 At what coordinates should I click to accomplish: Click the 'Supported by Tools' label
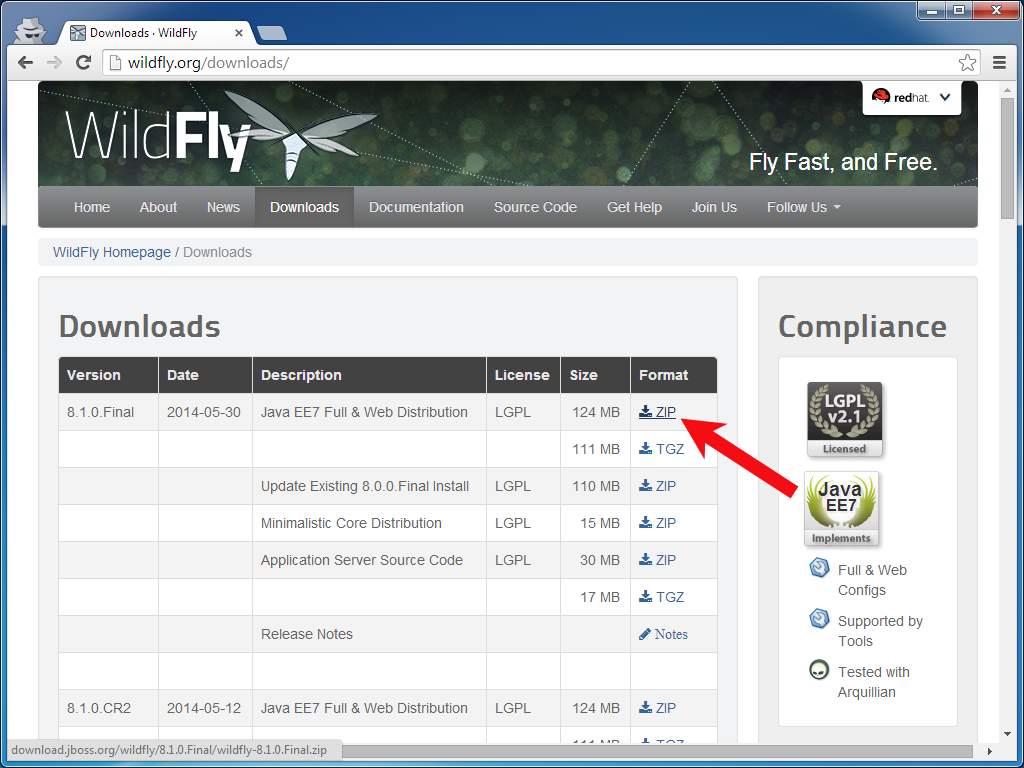point(880,631)
